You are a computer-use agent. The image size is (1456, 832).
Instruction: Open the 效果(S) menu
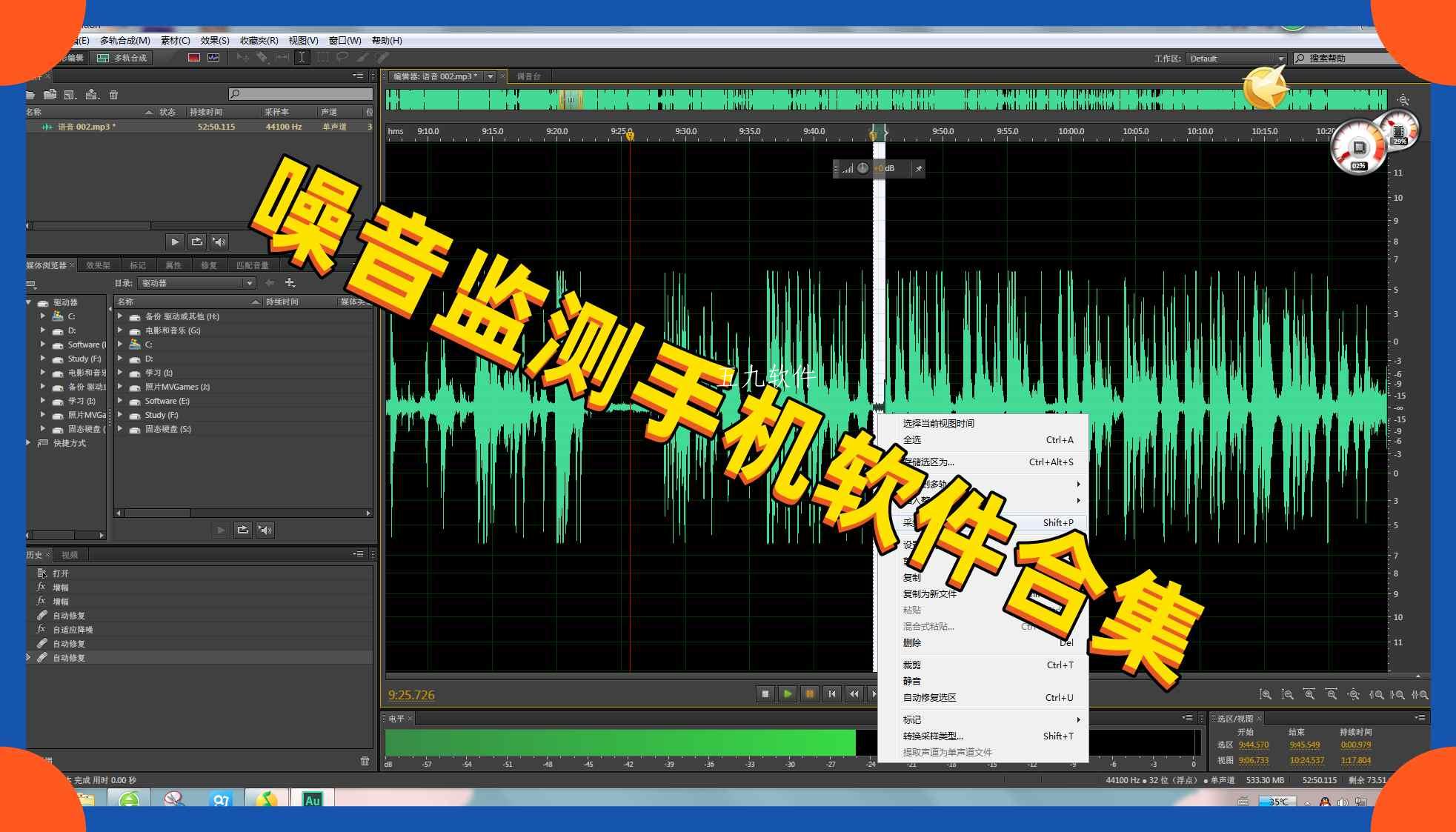pos(215,40)
